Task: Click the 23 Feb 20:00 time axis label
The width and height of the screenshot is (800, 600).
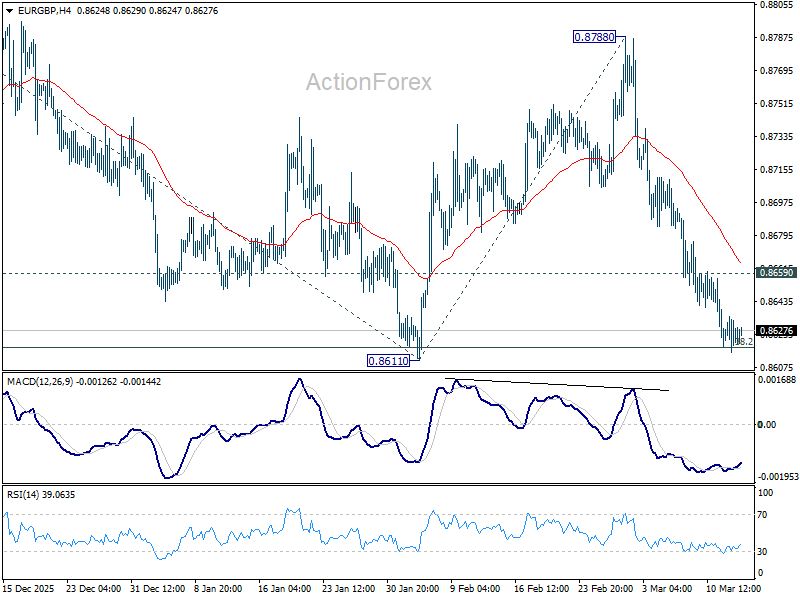Action: click(x=606, y=588)
